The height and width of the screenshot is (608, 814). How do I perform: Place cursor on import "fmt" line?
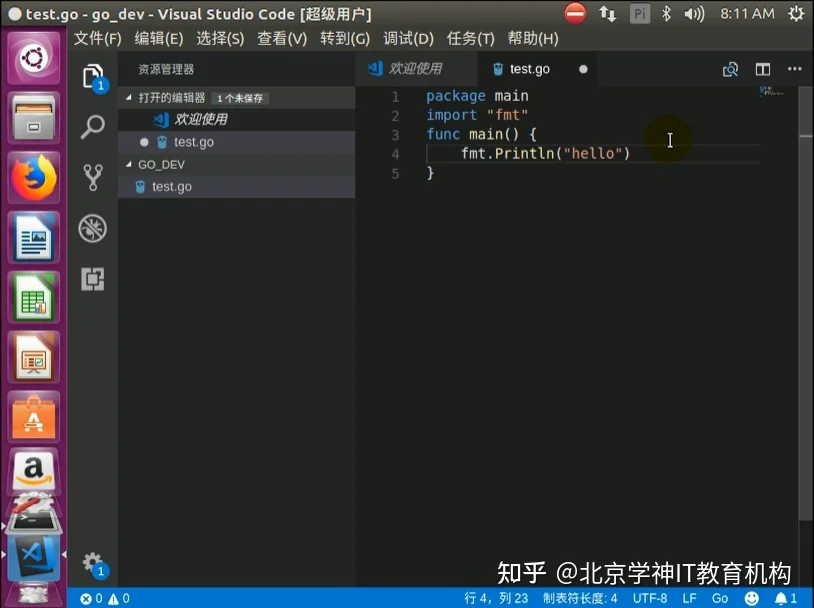(477, 115)
